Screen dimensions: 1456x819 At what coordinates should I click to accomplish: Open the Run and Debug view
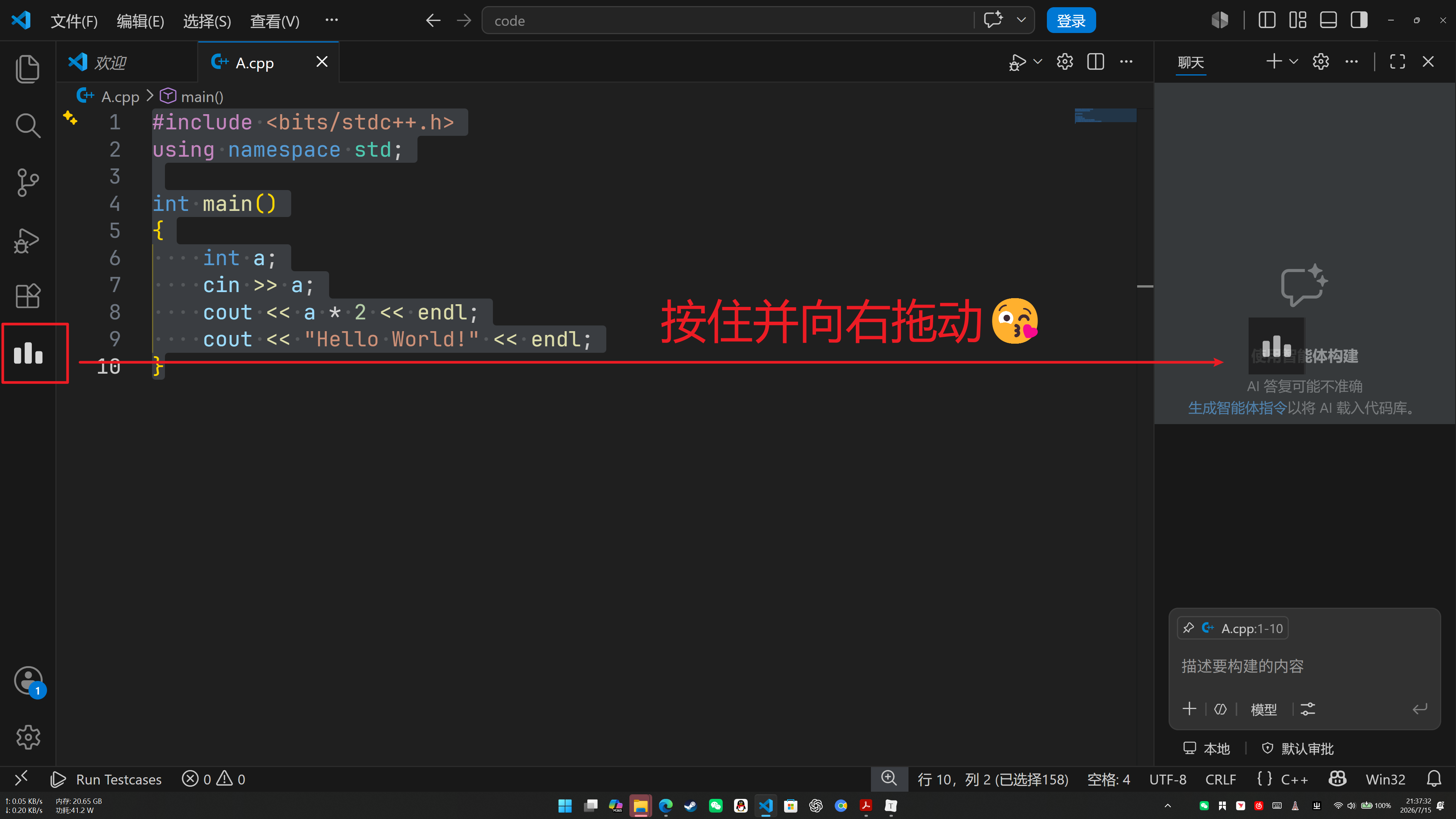pos(28,240)
